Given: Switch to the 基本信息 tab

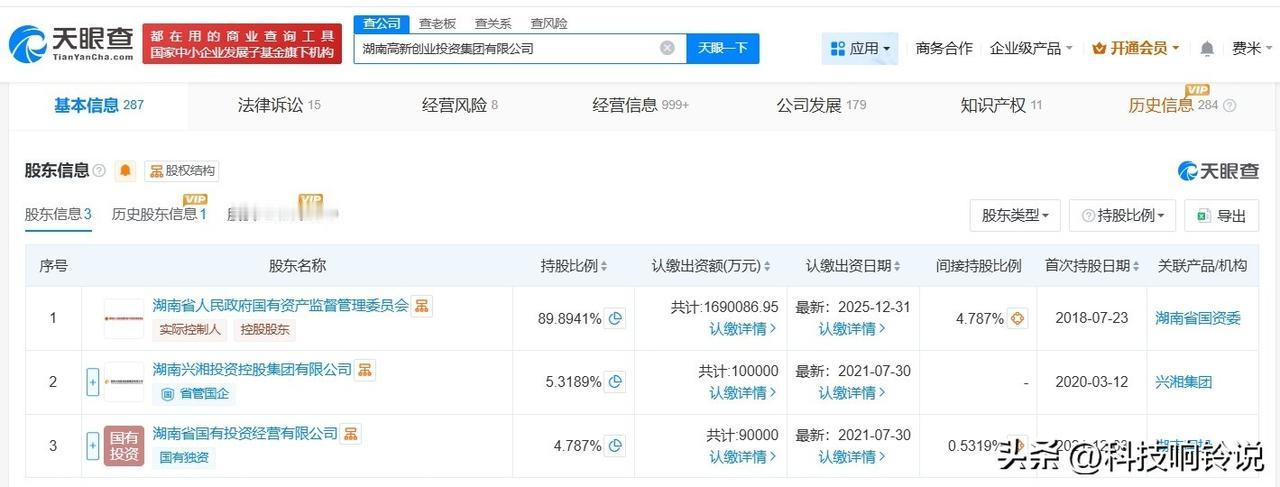Looking at the screenshot, I should tap(98, 105).
